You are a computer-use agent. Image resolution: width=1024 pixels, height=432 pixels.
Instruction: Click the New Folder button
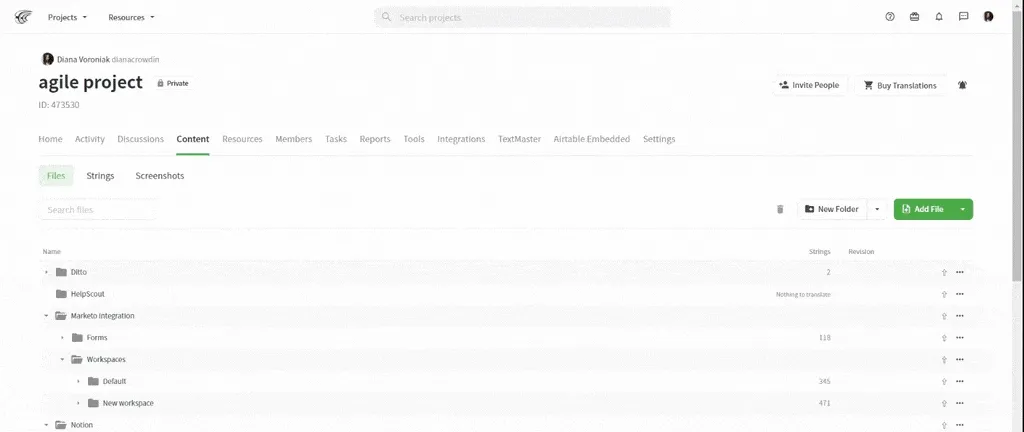pyautogui.click(x=832, y=209)
